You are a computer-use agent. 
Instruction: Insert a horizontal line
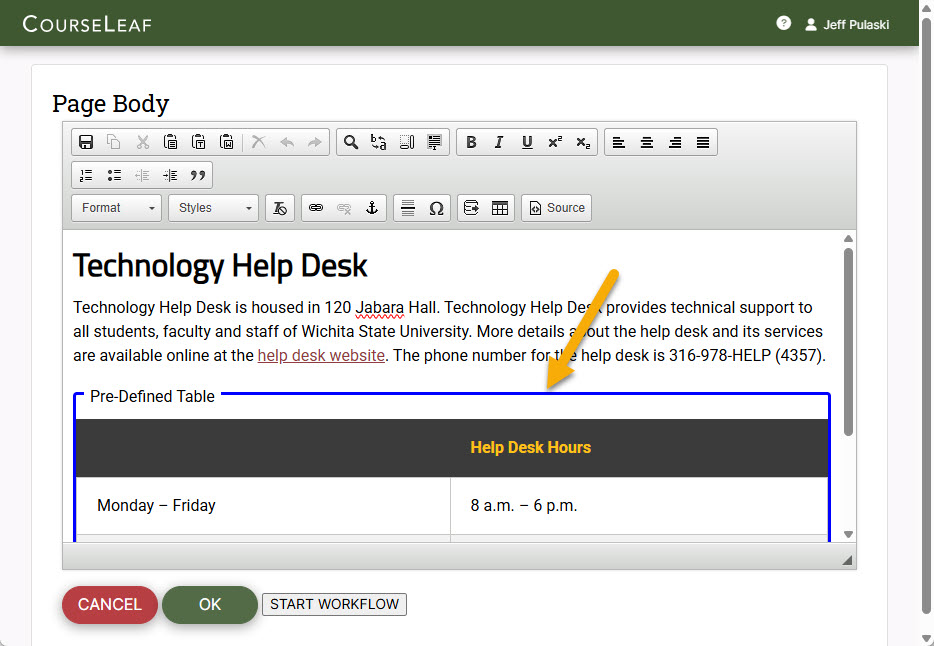(x=408, y=208)
